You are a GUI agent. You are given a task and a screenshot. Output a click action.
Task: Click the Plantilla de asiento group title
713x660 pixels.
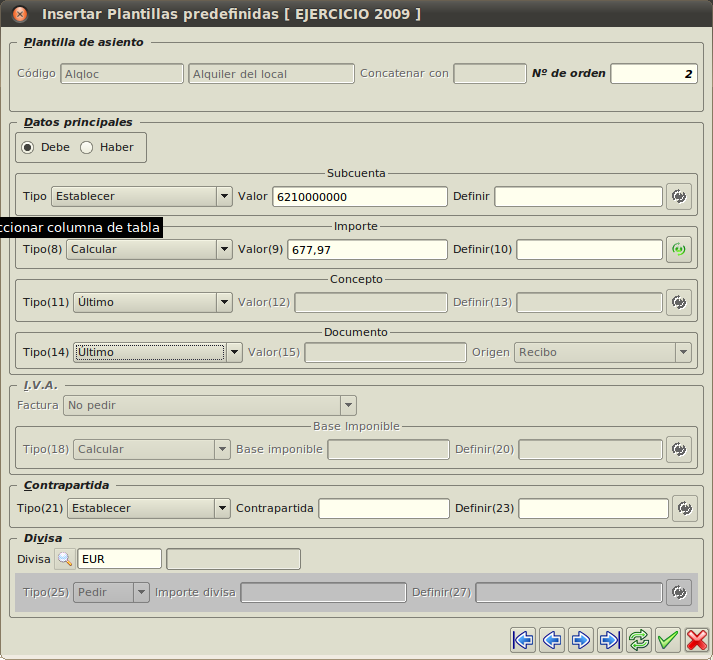pos(84,42)
